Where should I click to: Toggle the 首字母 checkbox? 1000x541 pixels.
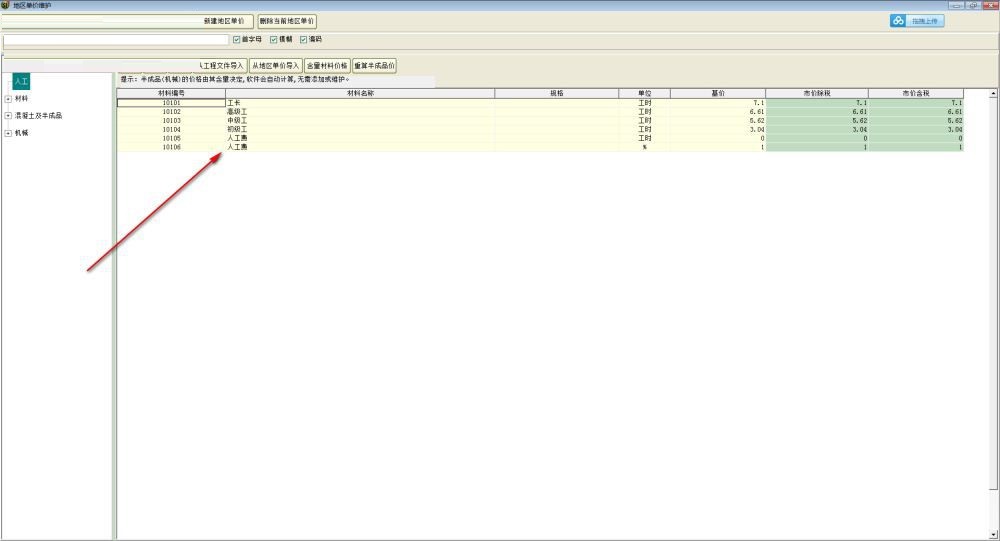pos(236,40)
